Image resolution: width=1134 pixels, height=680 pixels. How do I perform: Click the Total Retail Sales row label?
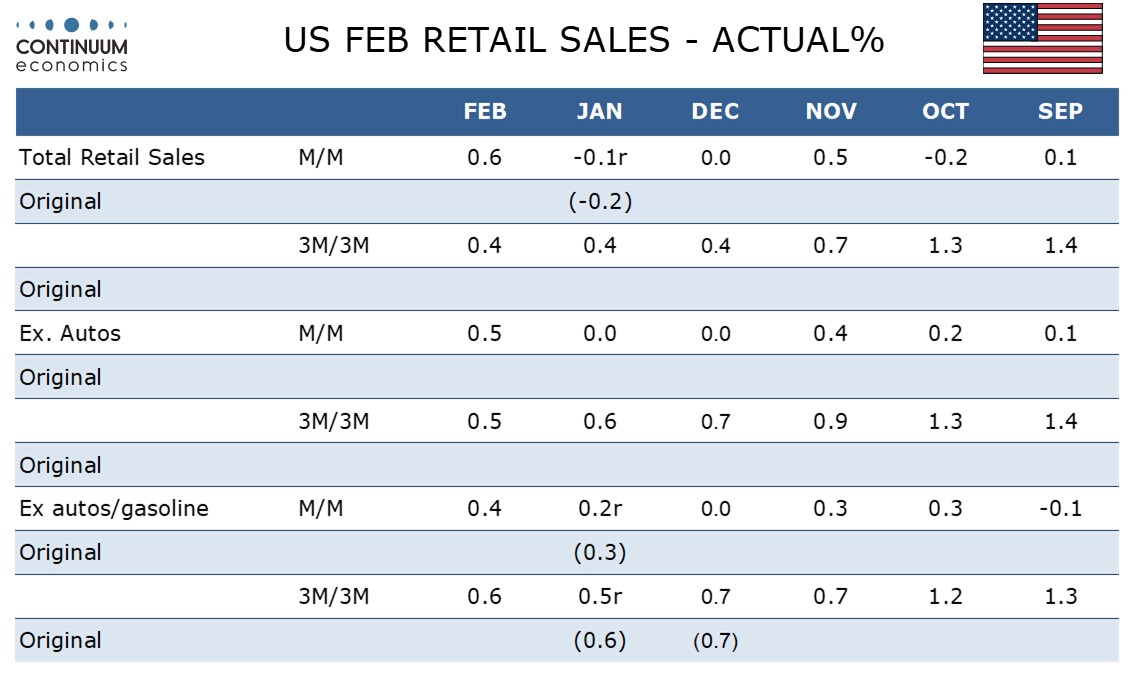pyautogui.click(x=112, y=157)
